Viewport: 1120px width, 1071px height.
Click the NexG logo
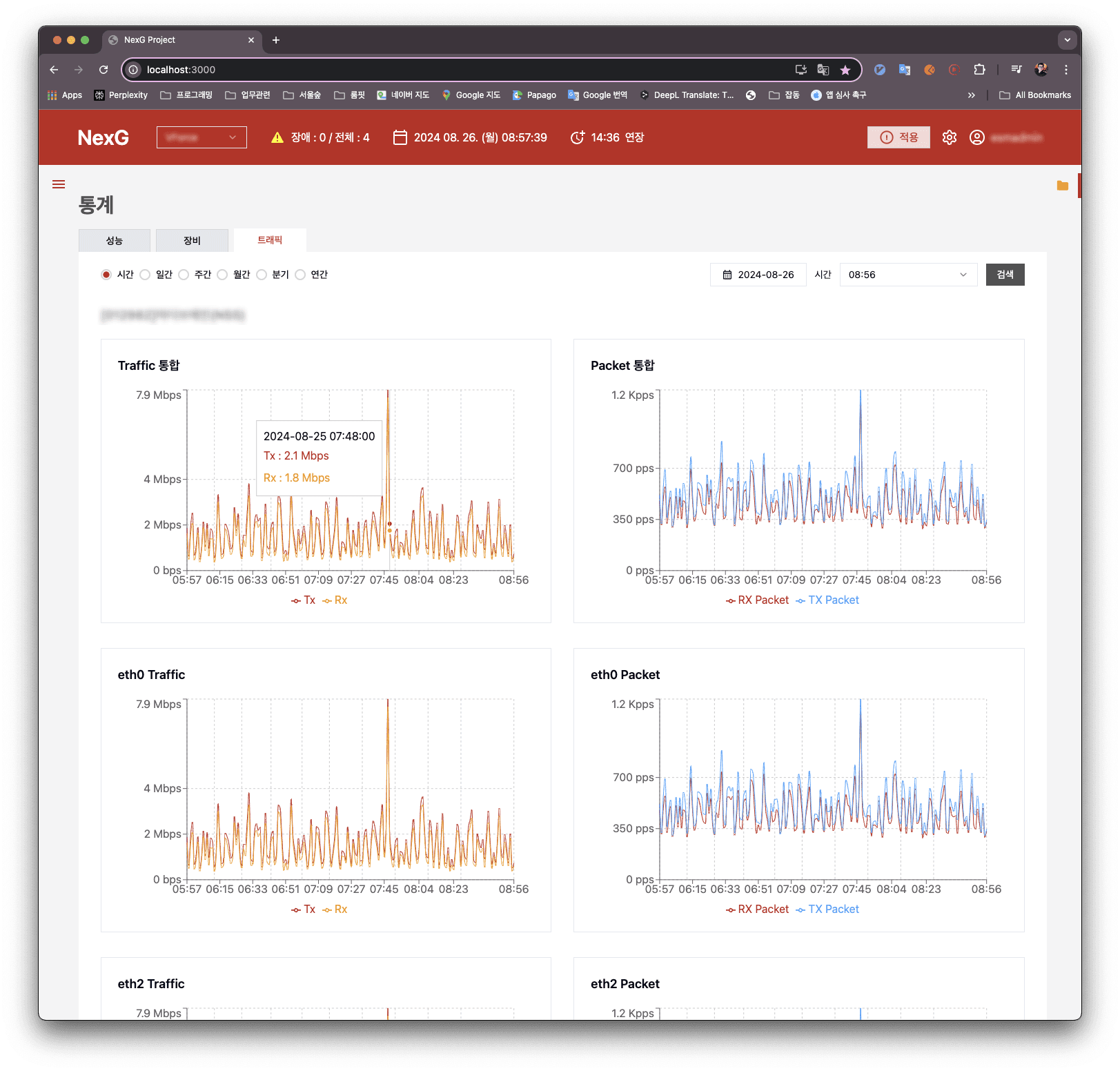coord(104,138)
